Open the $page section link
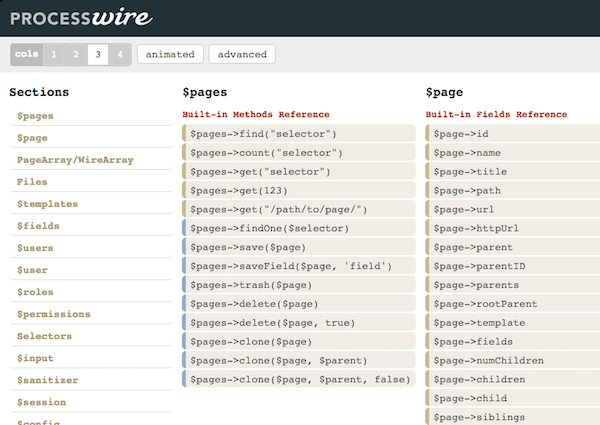This screenshot has height=425, width=600. click(x=91, y=138)
